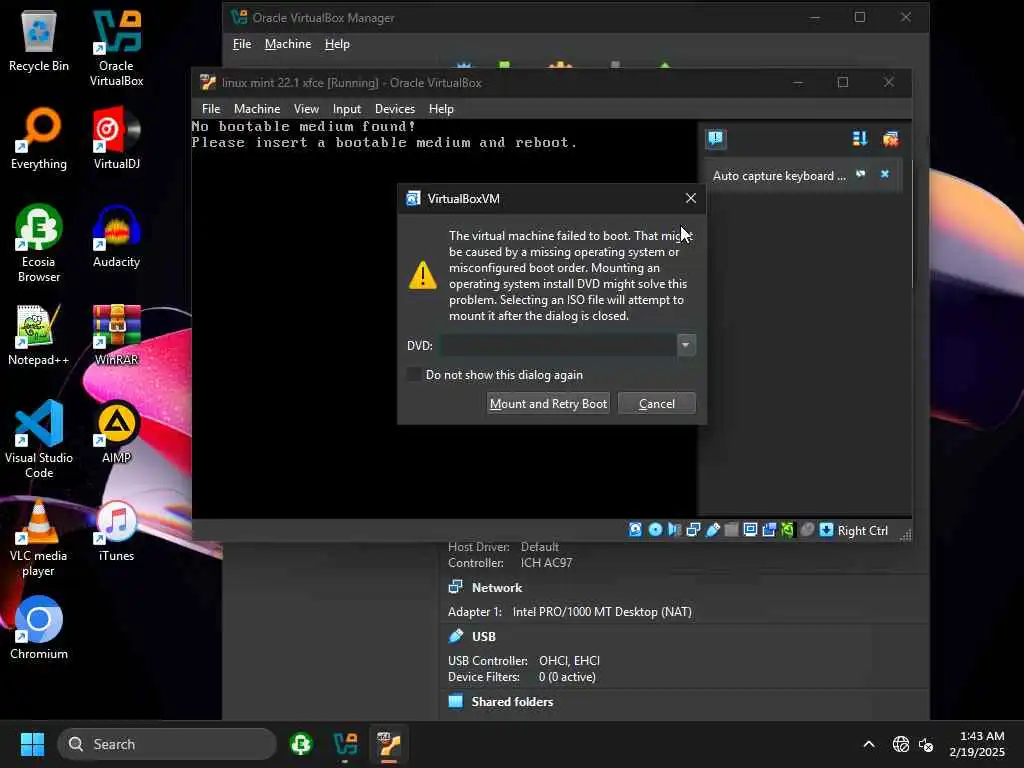
Task: Click the AIMP desktop shortcut
Action: [116, 433]
